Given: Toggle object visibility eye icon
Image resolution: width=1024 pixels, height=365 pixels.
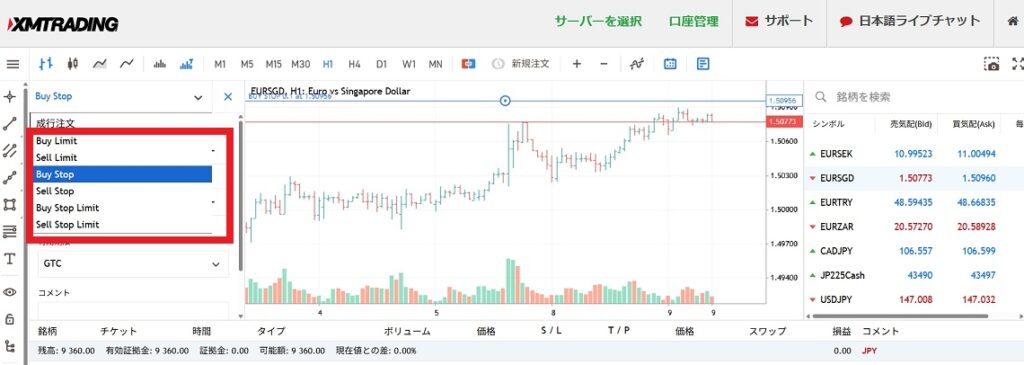Looking at the screenshot, I should point(10,292).
